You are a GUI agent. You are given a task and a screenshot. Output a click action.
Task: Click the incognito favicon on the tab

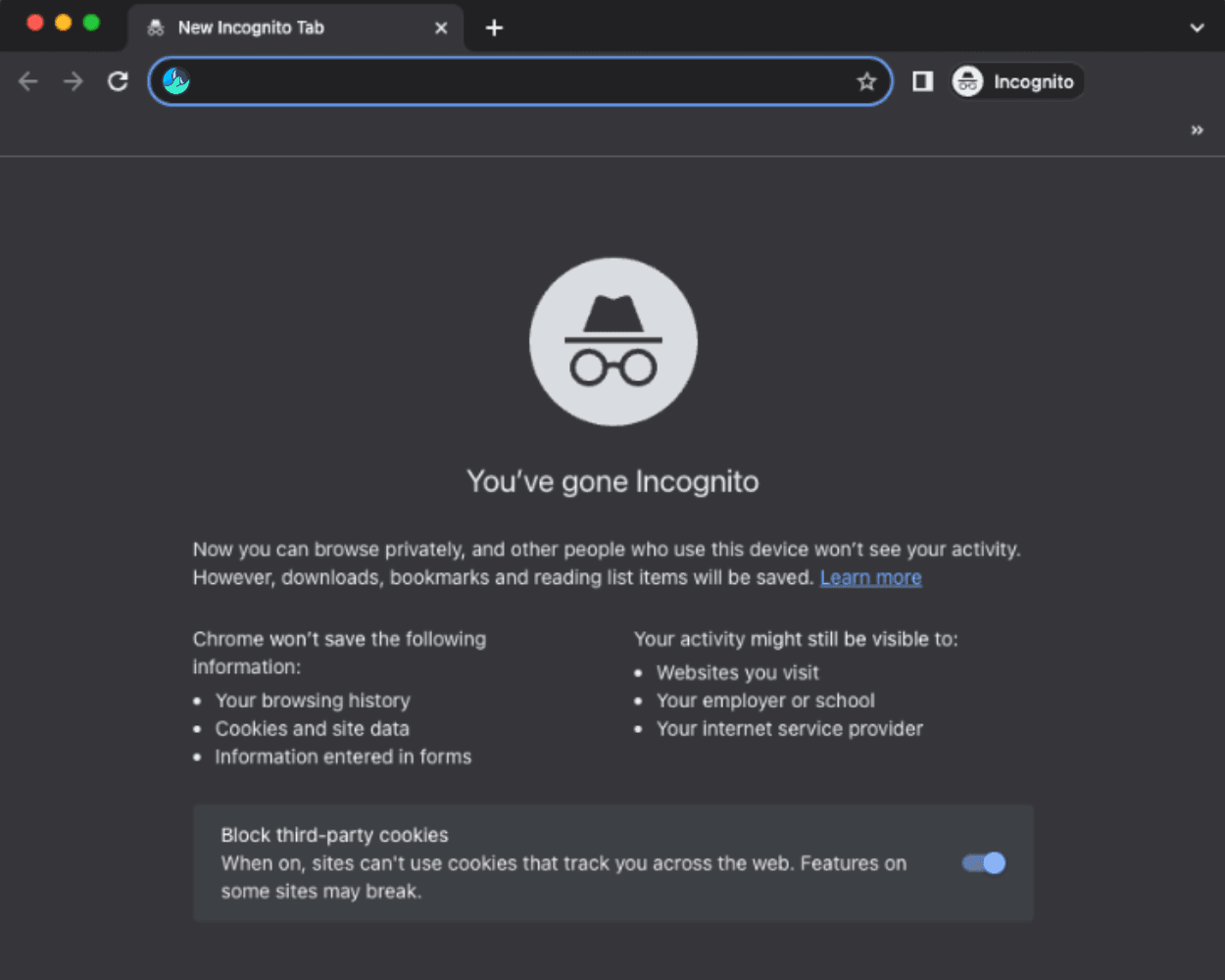(155, 27)
